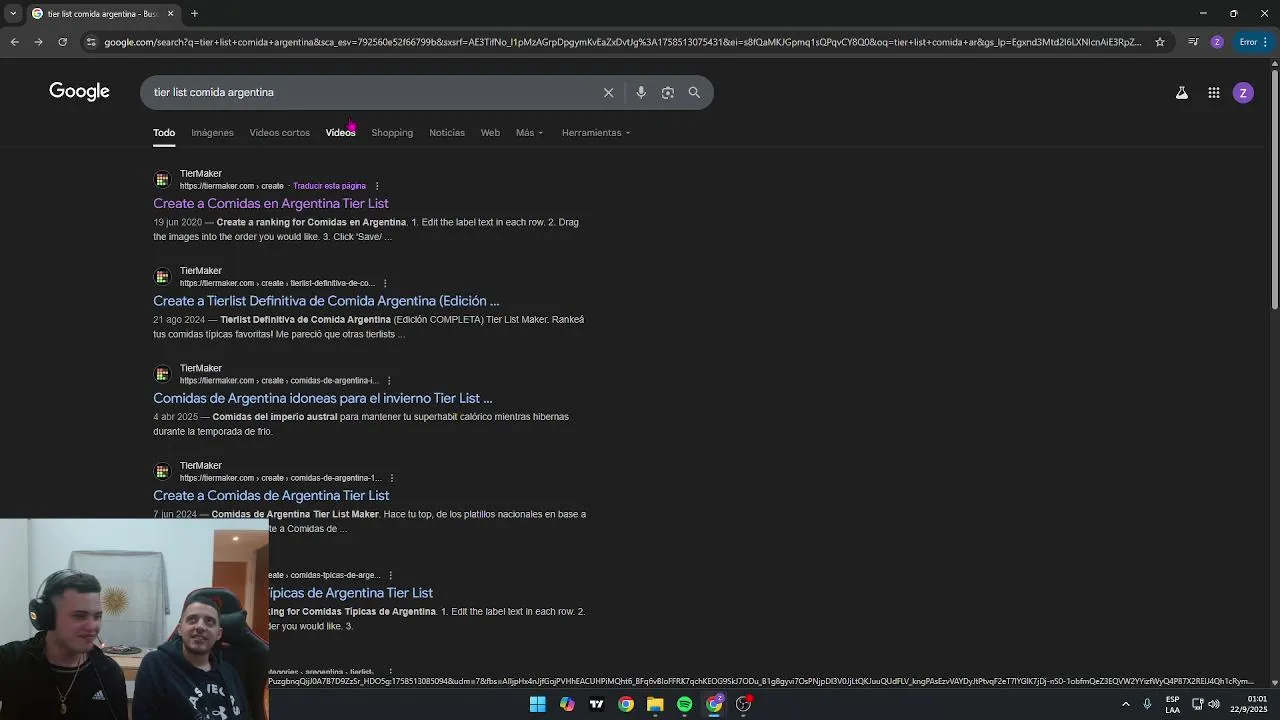Open the media control icon in Chrome toolbar
Screen dimensions: 1280x720
[x=1193, y=42]
